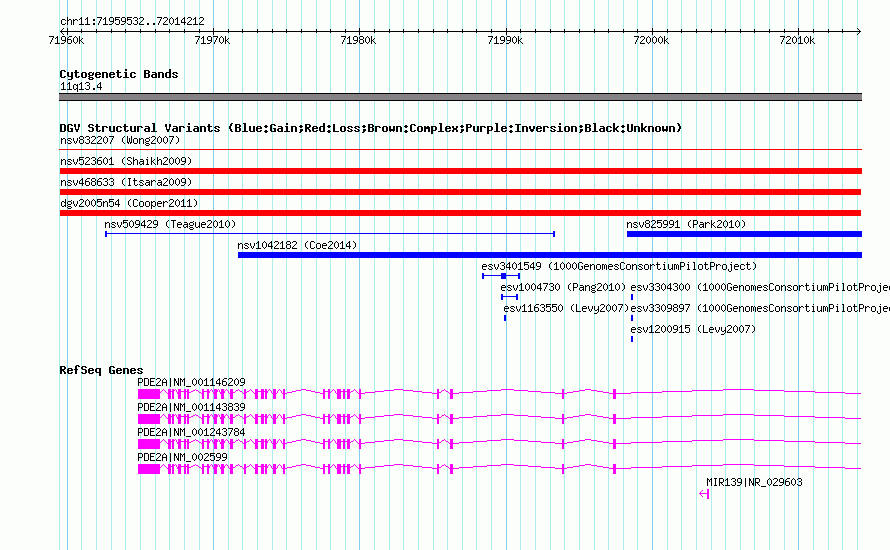This screenshot has width=890, height=550.
Task: Open the nsv509429 (Teague2010) label
Action: (170, 224)
